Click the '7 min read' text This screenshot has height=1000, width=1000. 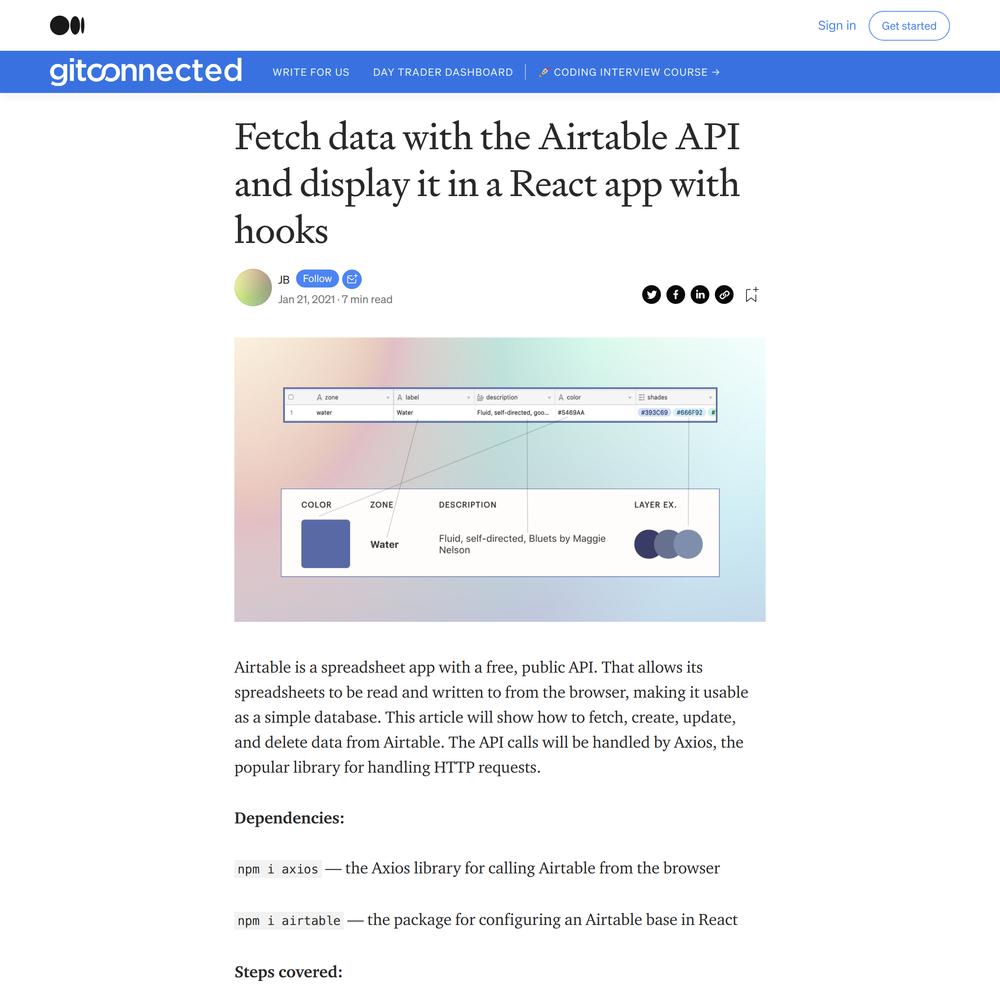pyautogui.click(x=367, y=299)
